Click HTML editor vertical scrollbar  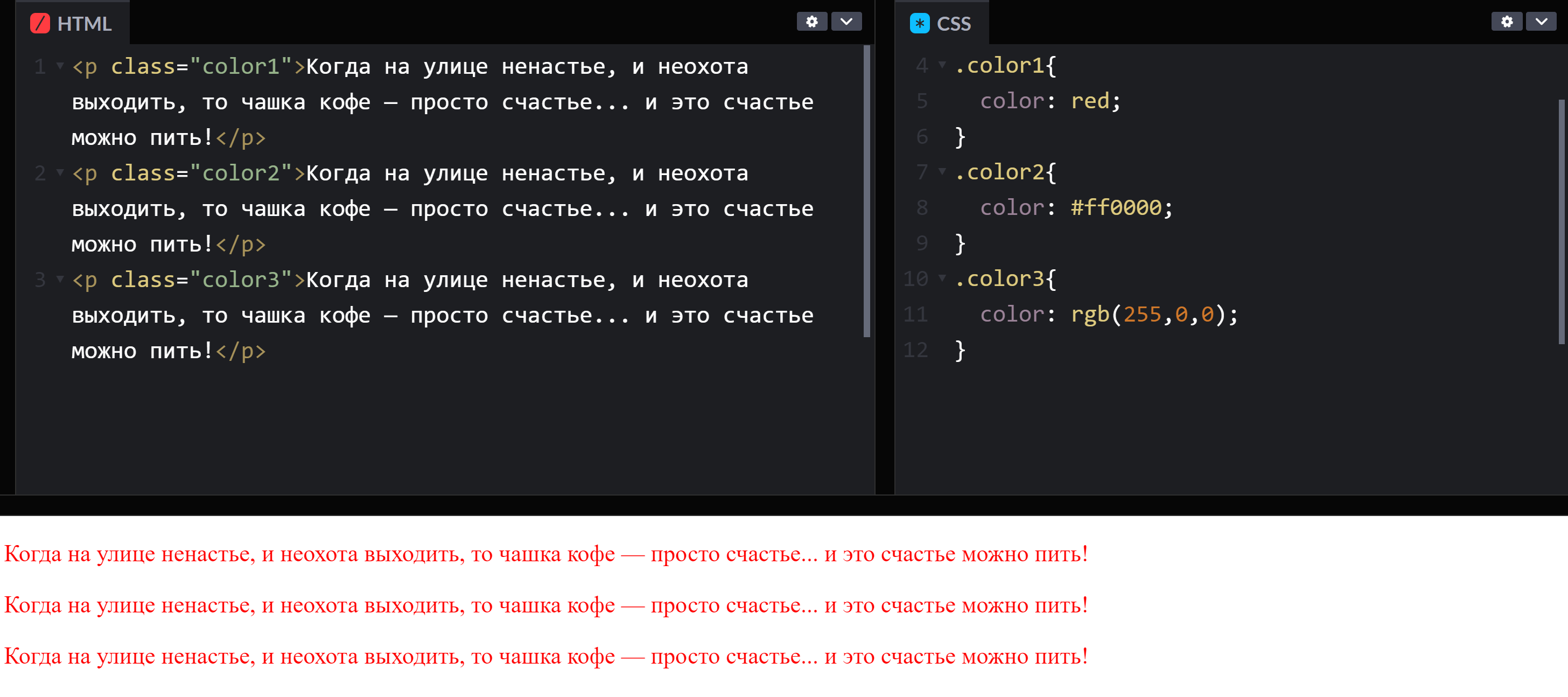tap(867, 191)
